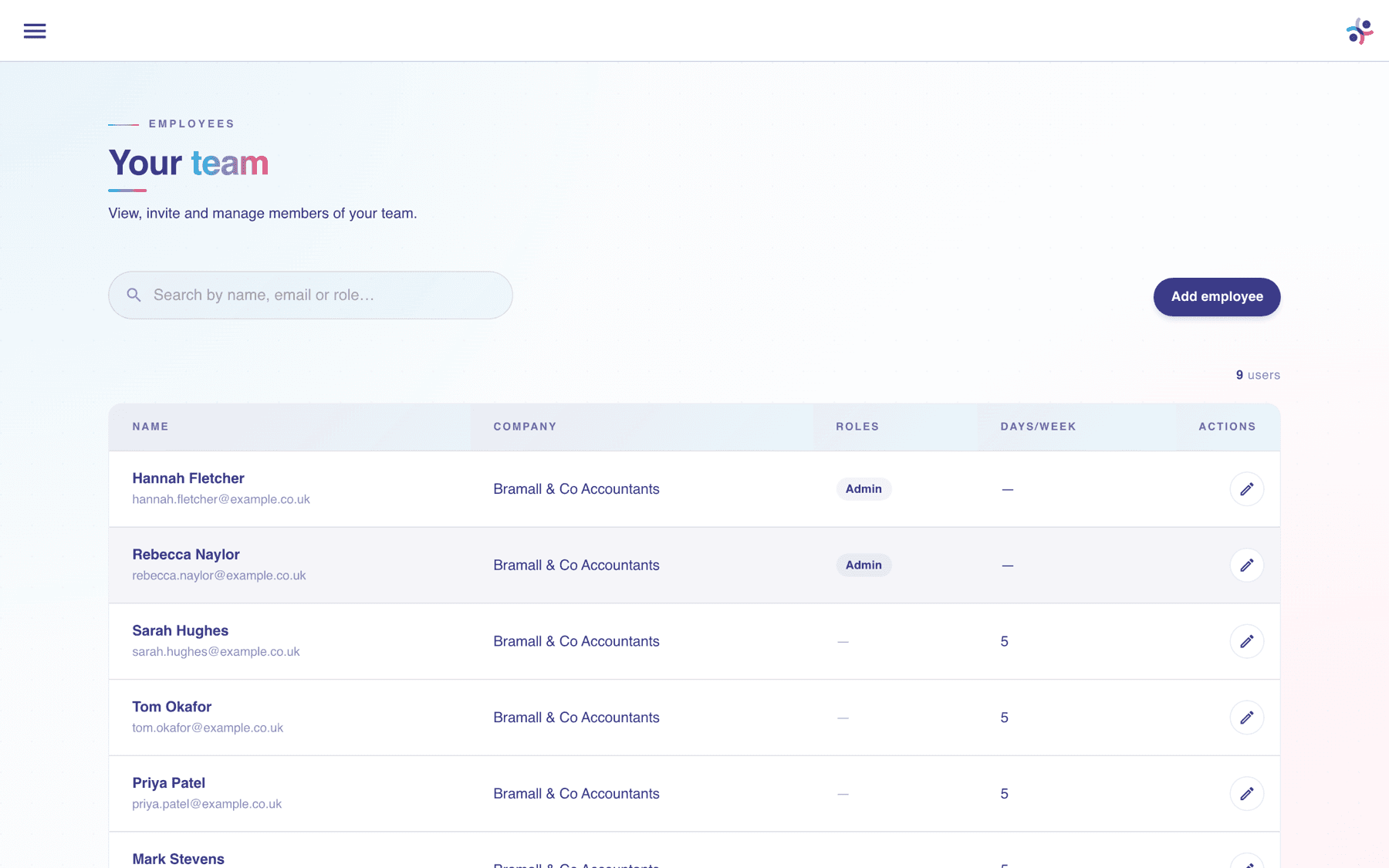1389x868 pixels.
Task: Click Tom Okafor's company cell
Action: 576,718
